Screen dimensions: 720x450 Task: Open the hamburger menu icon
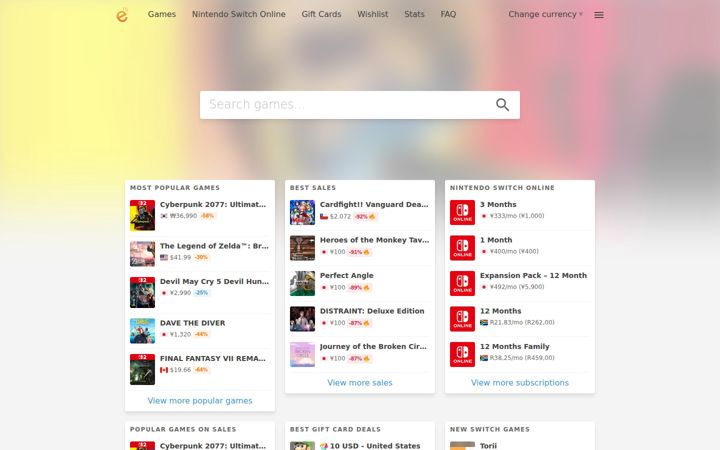click(599, 15)
